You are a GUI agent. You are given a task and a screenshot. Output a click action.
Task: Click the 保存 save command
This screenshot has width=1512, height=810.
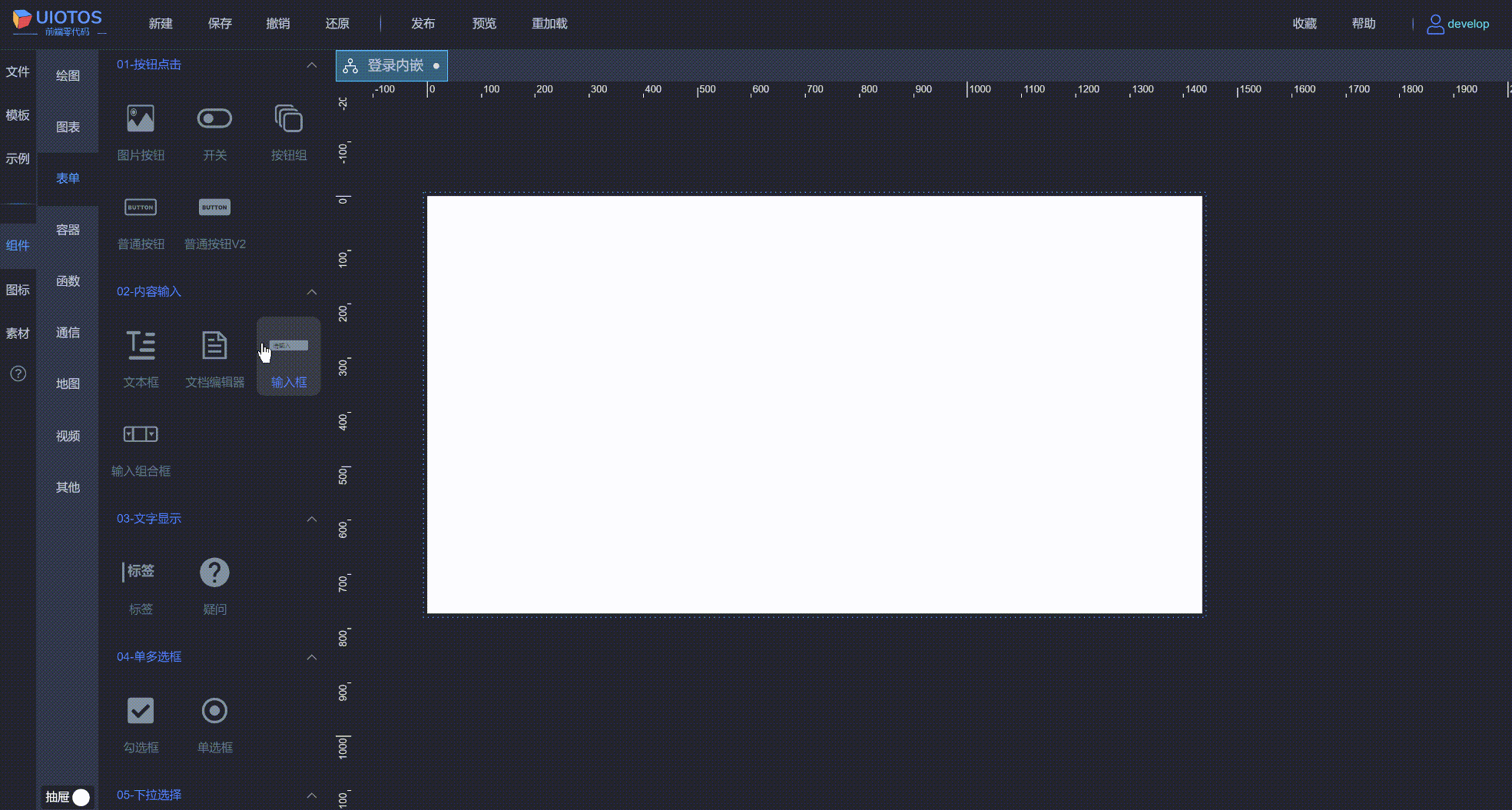(220, 23)
